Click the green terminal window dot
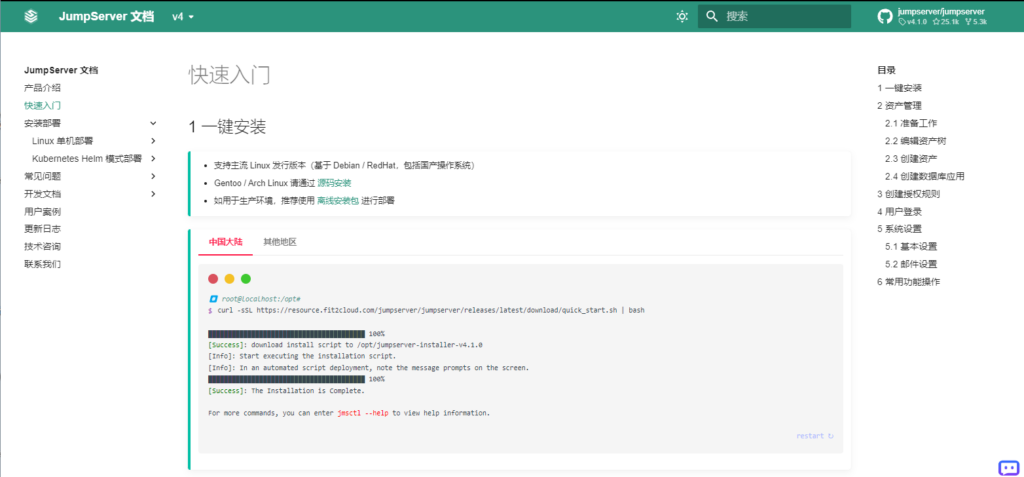 tap(246, 279)
